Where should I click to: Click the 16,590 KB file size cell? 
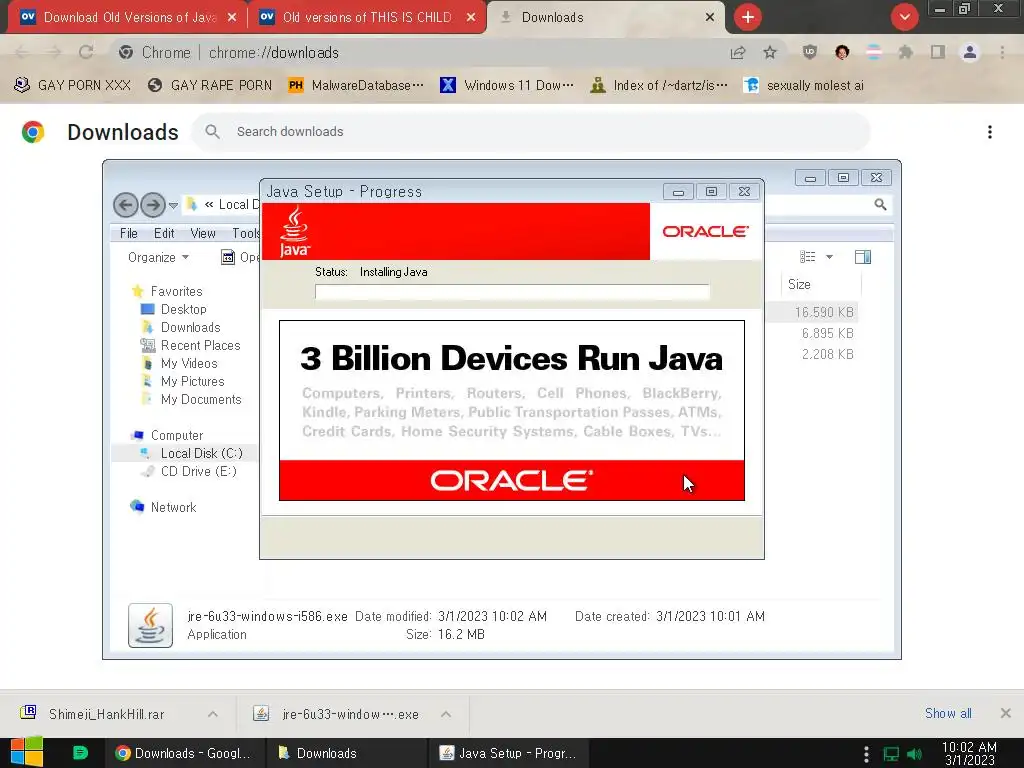(824, 312)
